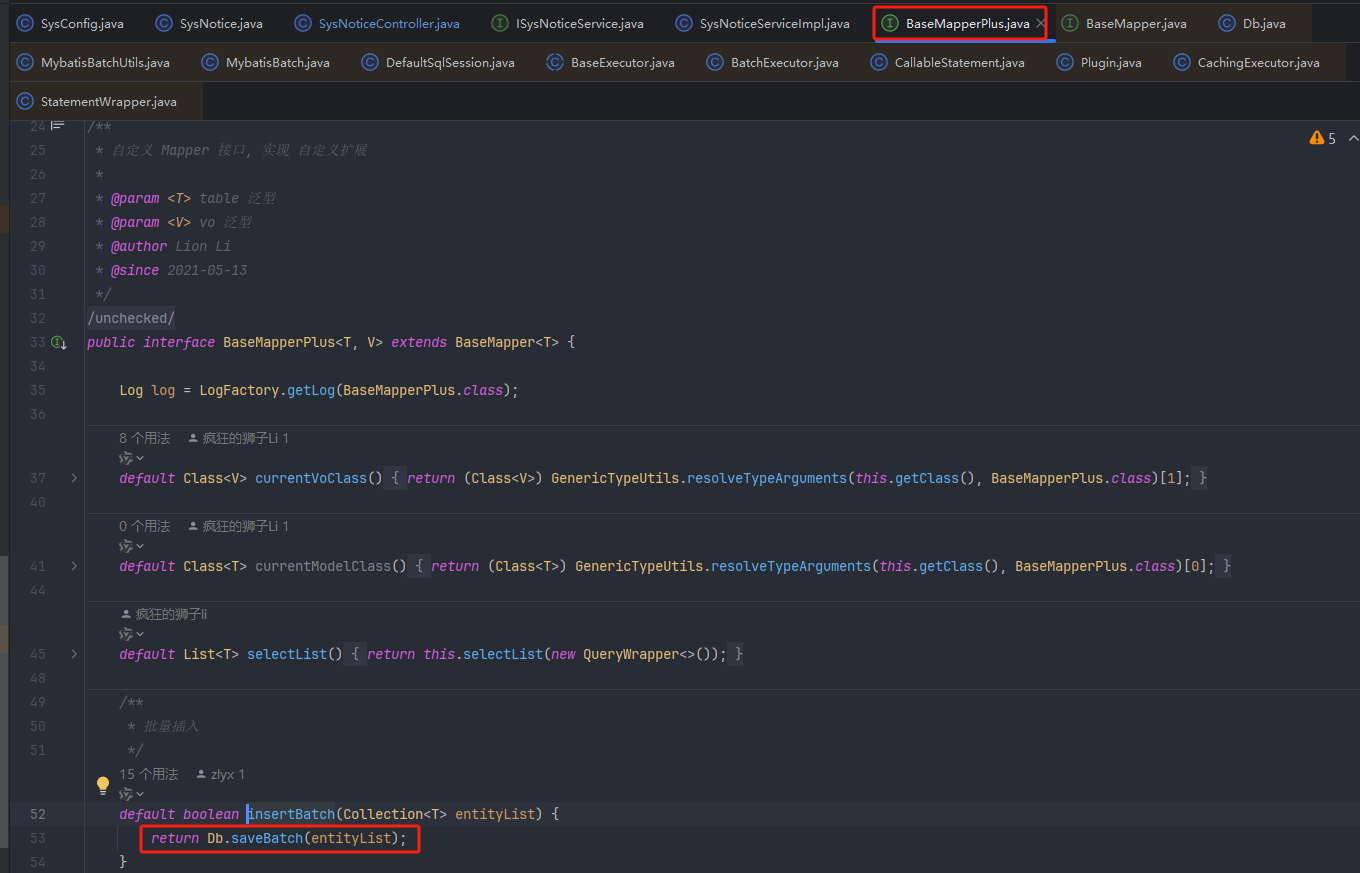Viewport: 1360px width, 873px height.
Task: Switch to the SysNoticeController.java tab
Action: pos(388,23)
